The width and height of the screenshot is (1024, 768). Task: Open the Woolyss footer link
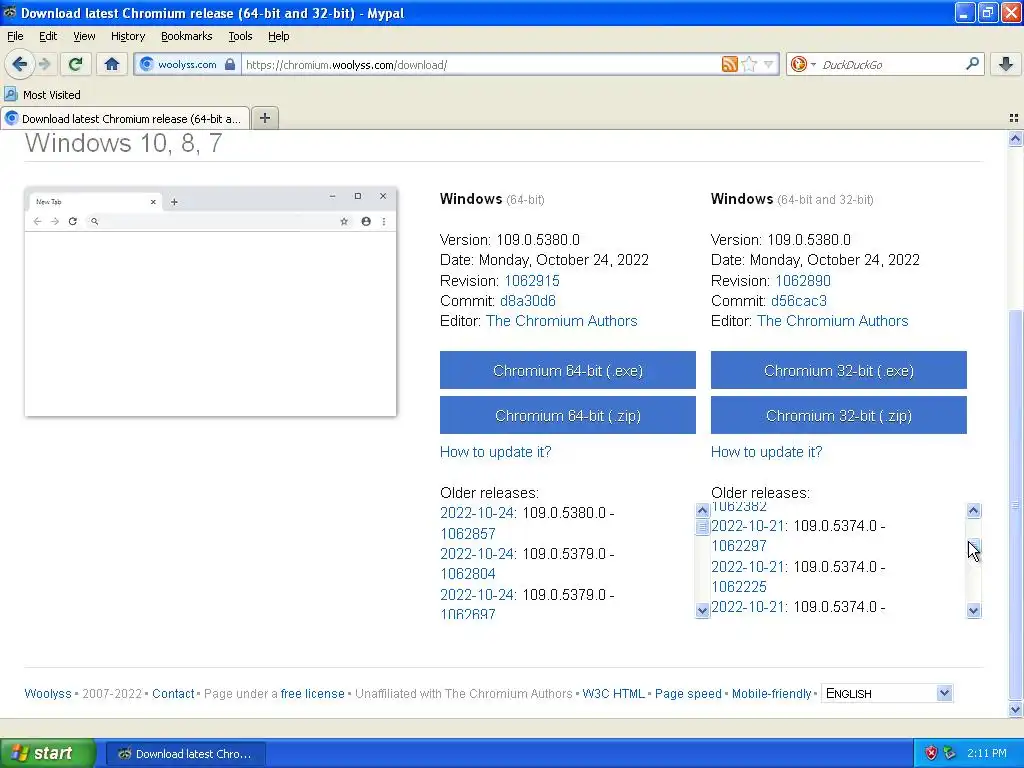tap(48, 694)
